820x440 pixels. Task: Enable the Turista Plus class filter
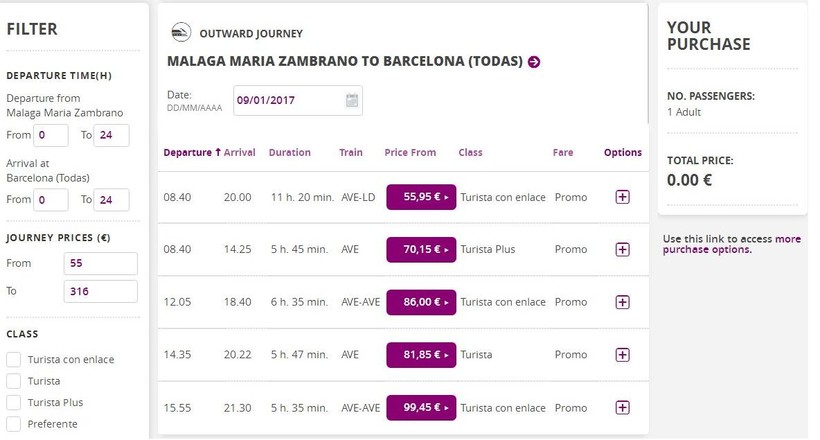coord(14,403)
